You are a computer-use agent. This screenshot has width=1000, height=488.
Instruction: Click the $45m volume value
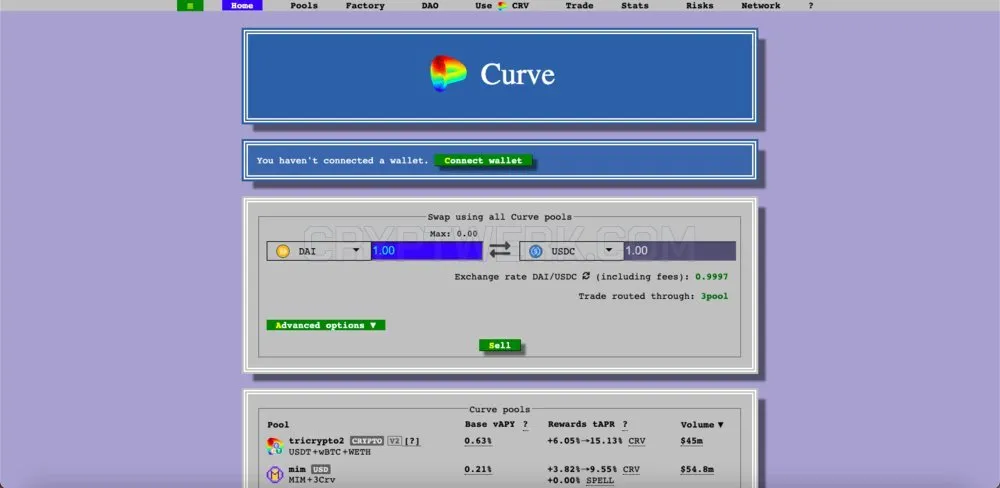point(691,441)
